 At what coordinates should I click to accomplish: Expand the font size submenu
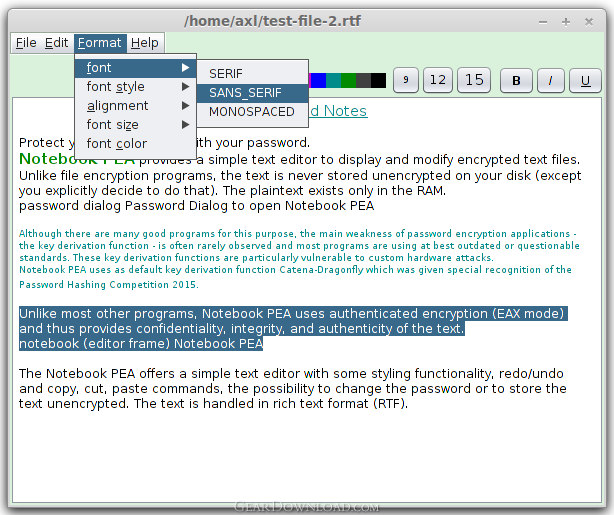click(x=135, y=125)
